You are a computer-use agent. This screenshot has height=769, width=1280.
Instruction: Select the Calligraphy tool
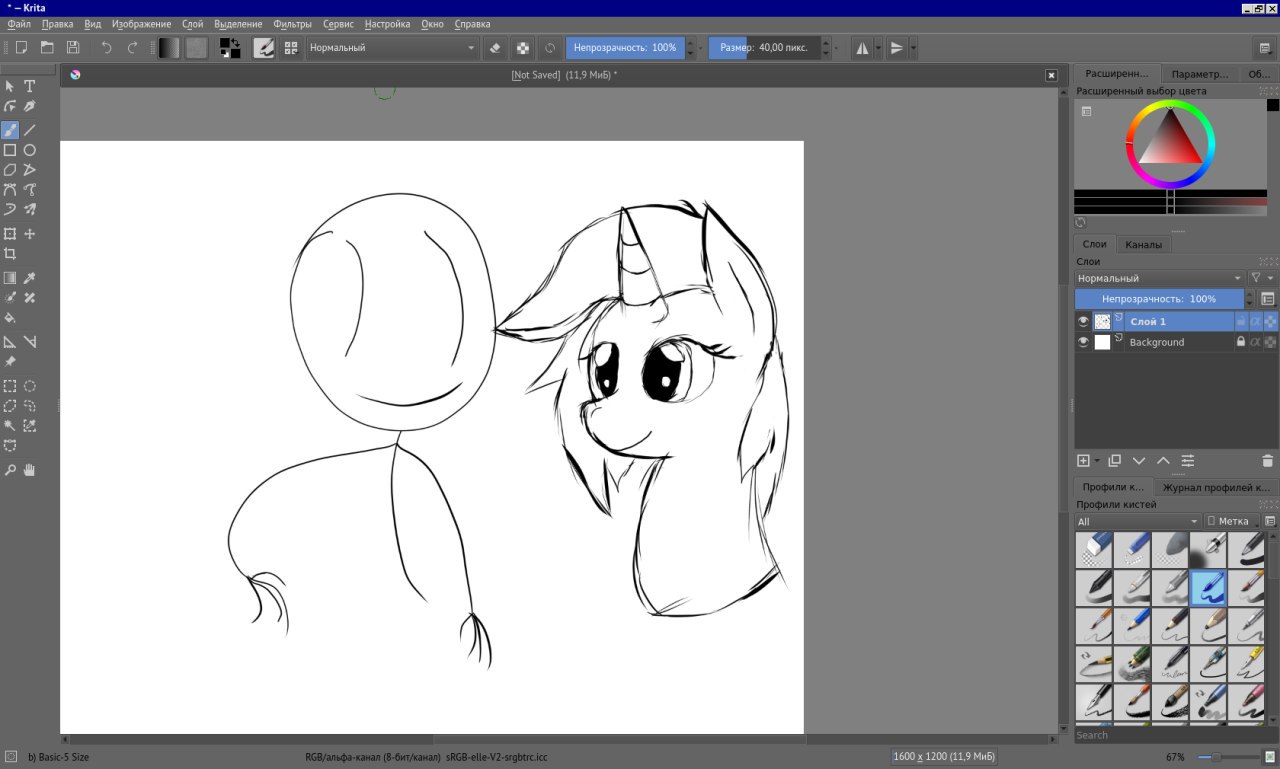click(30, 106)
